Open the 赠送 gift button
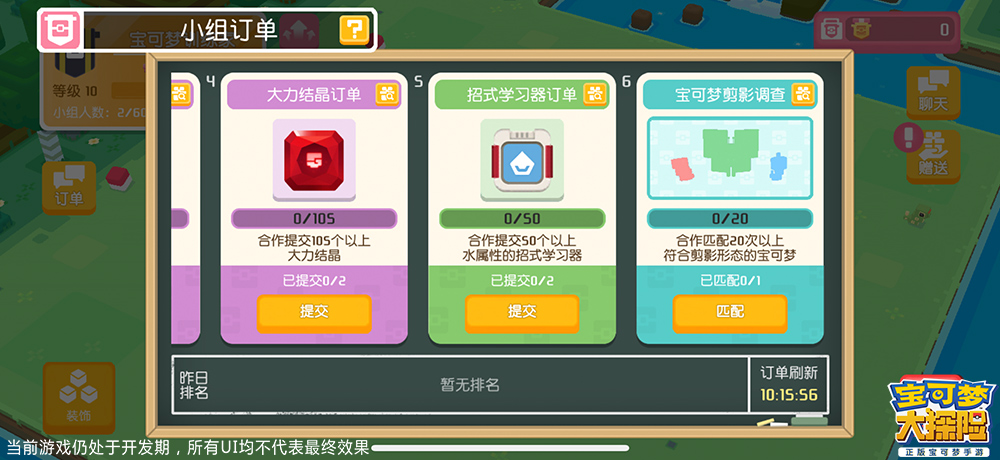 click(933, 156)
